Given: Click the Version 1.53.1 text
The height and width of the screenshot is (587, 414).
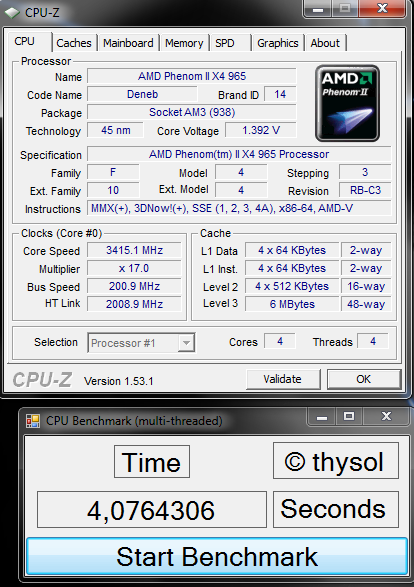Looking at the screenshot, I should pyautogui.click(x=119, y=381).
